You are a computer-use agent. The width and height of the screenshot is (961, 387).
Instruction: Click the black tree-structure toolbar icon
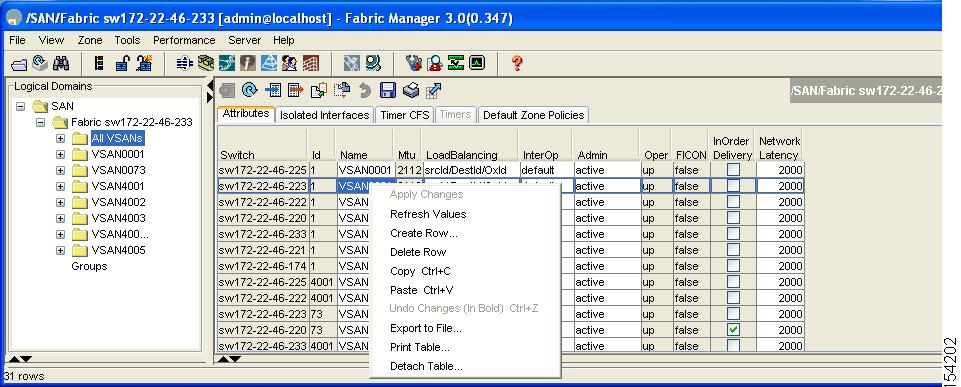coord(99,63)
